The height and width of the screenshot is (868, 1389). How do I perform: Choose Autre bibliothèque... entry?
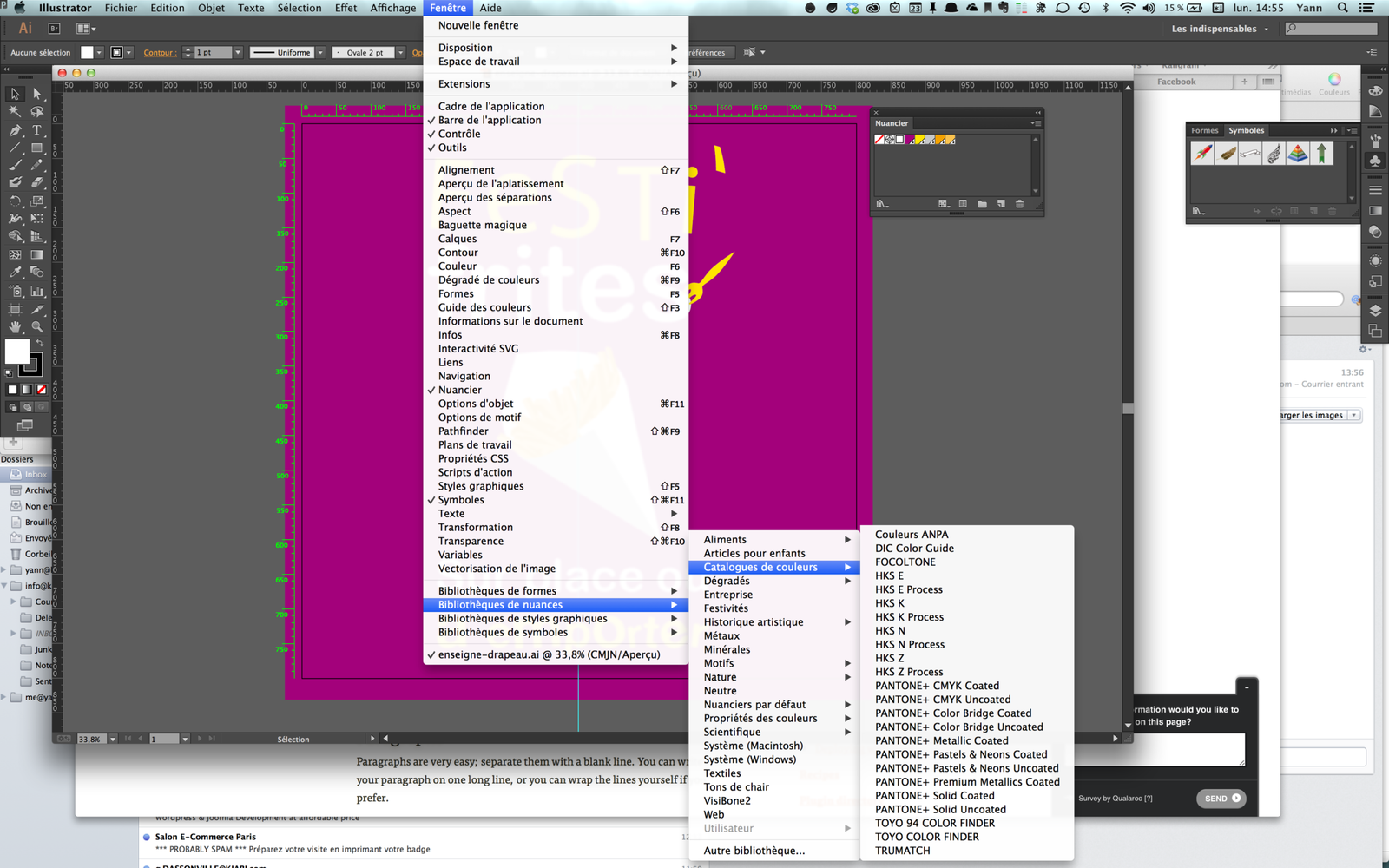click(774, 851)
